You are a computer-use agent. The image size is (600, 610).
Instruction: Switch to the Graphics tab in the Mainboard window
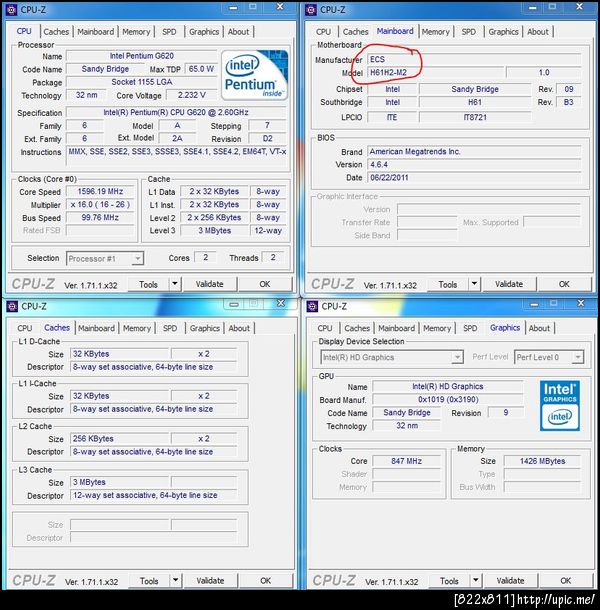(503, 32)
